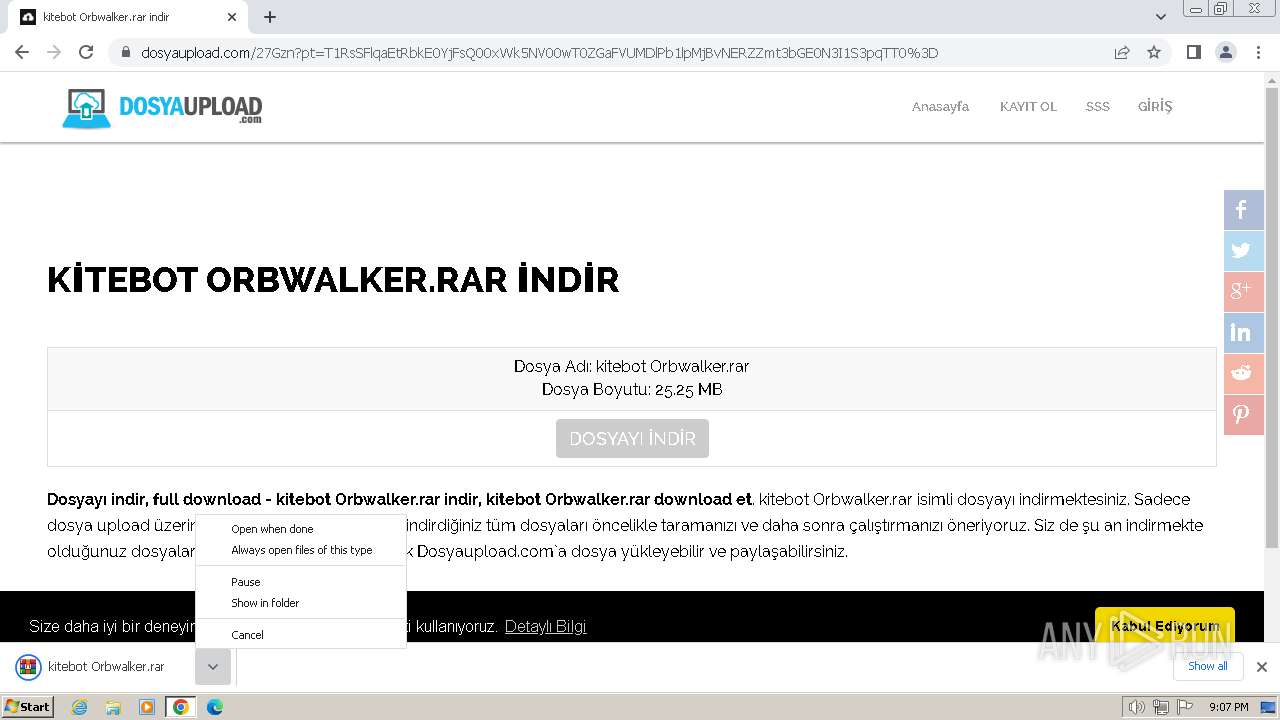Screen dimensions: 1280x720
Task: Close the downloads bar
Action: click(1262, 667)
